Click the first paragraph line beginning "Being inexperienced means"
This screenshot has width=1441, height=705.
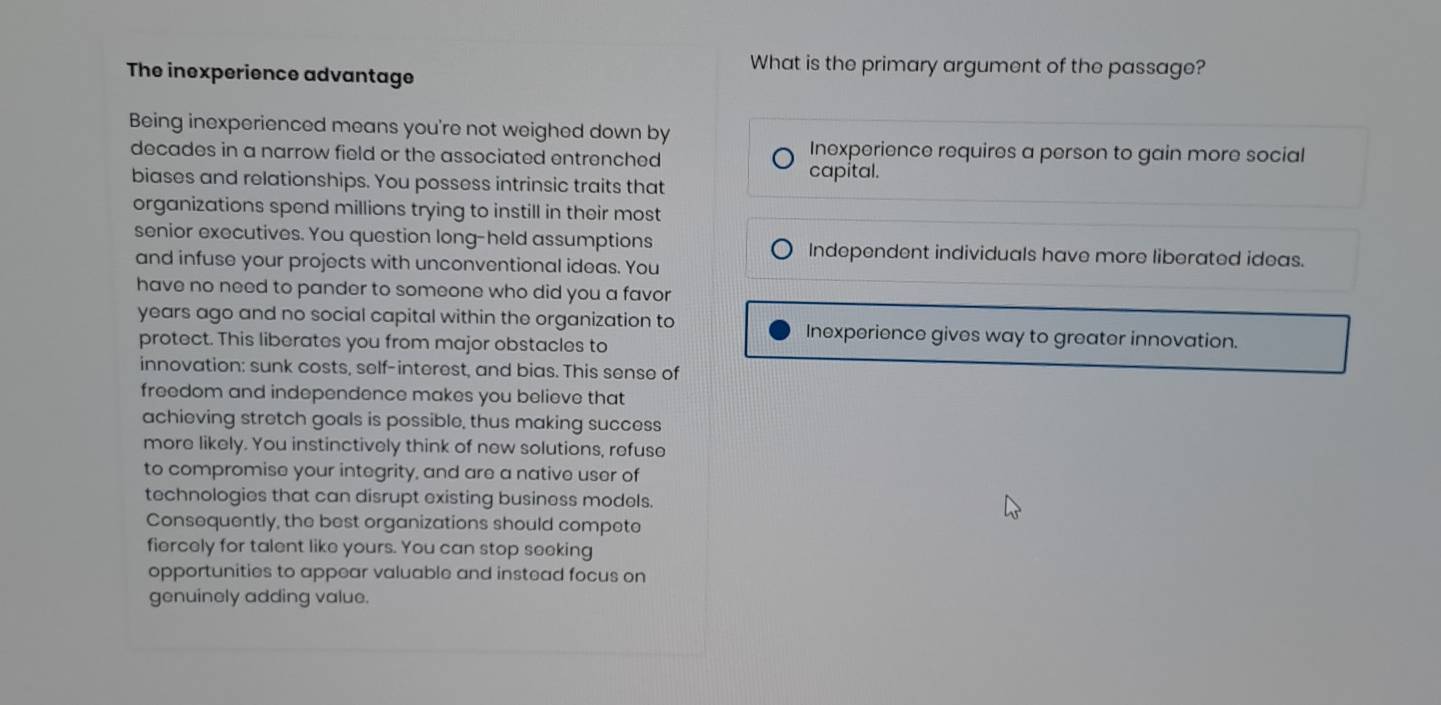point(397,131)
